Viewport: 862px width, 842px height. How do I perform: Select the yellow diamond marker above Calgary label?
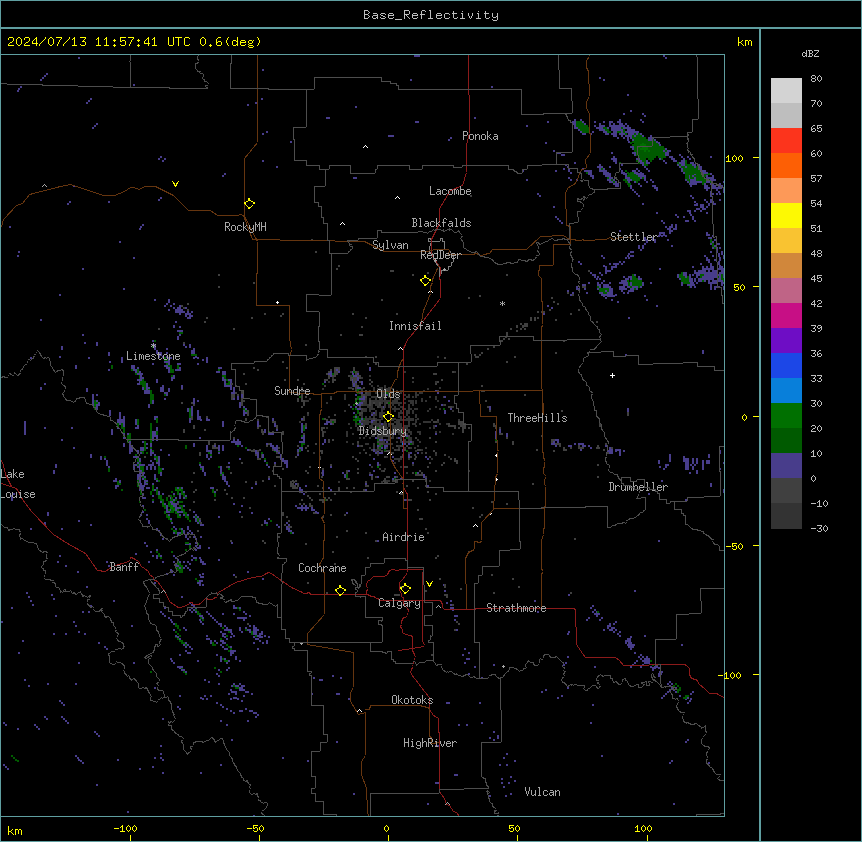pyautogui.click(x=405, y=589)
